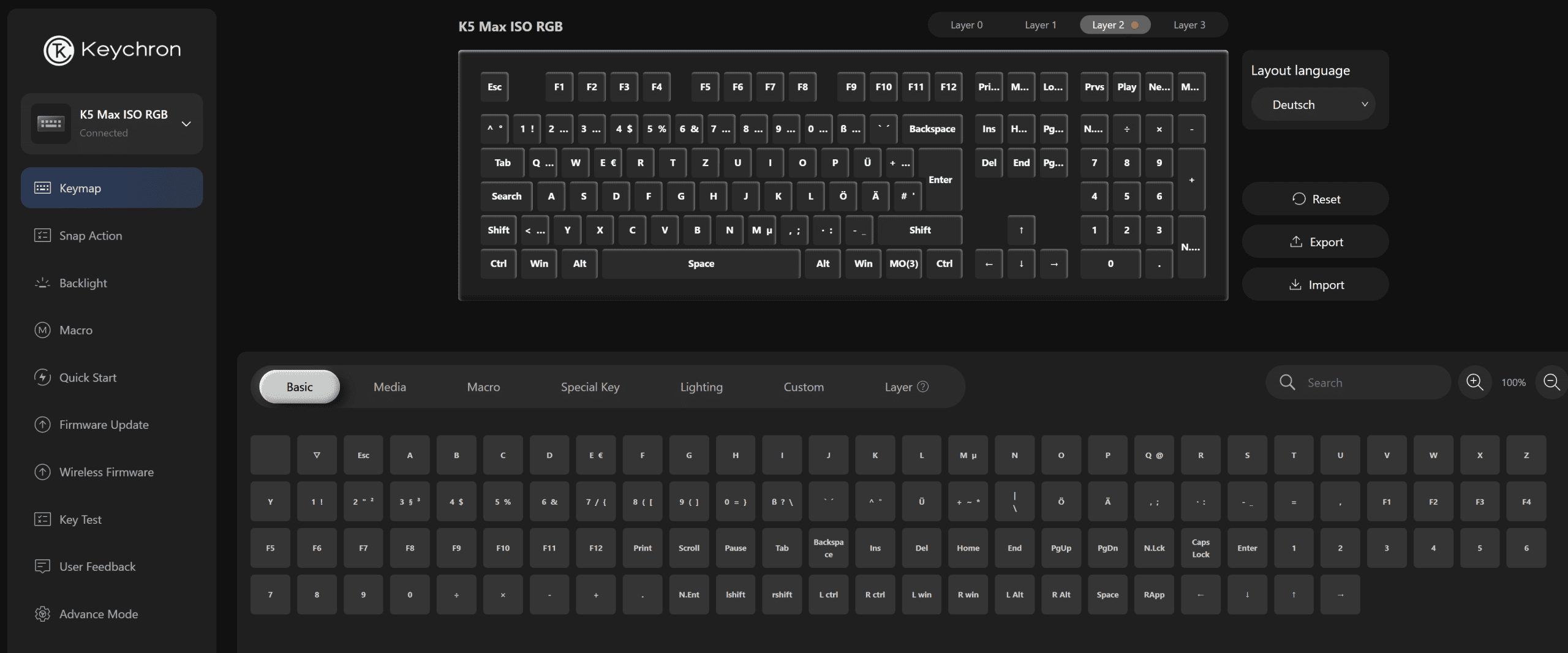The image size is (1568, 653).
Task: Activate Layer 3 view
Action: [x=1188, y=25]
